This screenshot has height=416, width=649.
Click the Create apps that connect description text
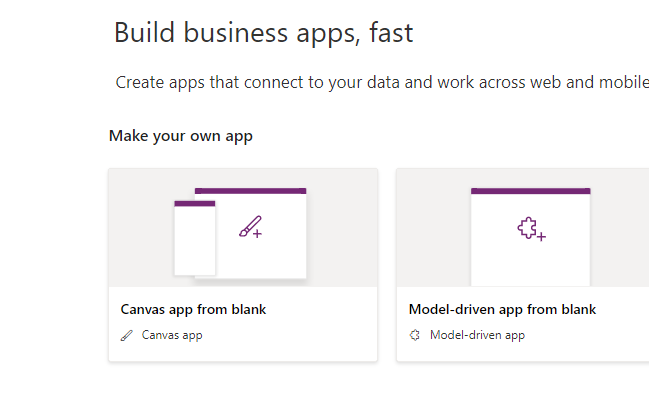[382, 82]
